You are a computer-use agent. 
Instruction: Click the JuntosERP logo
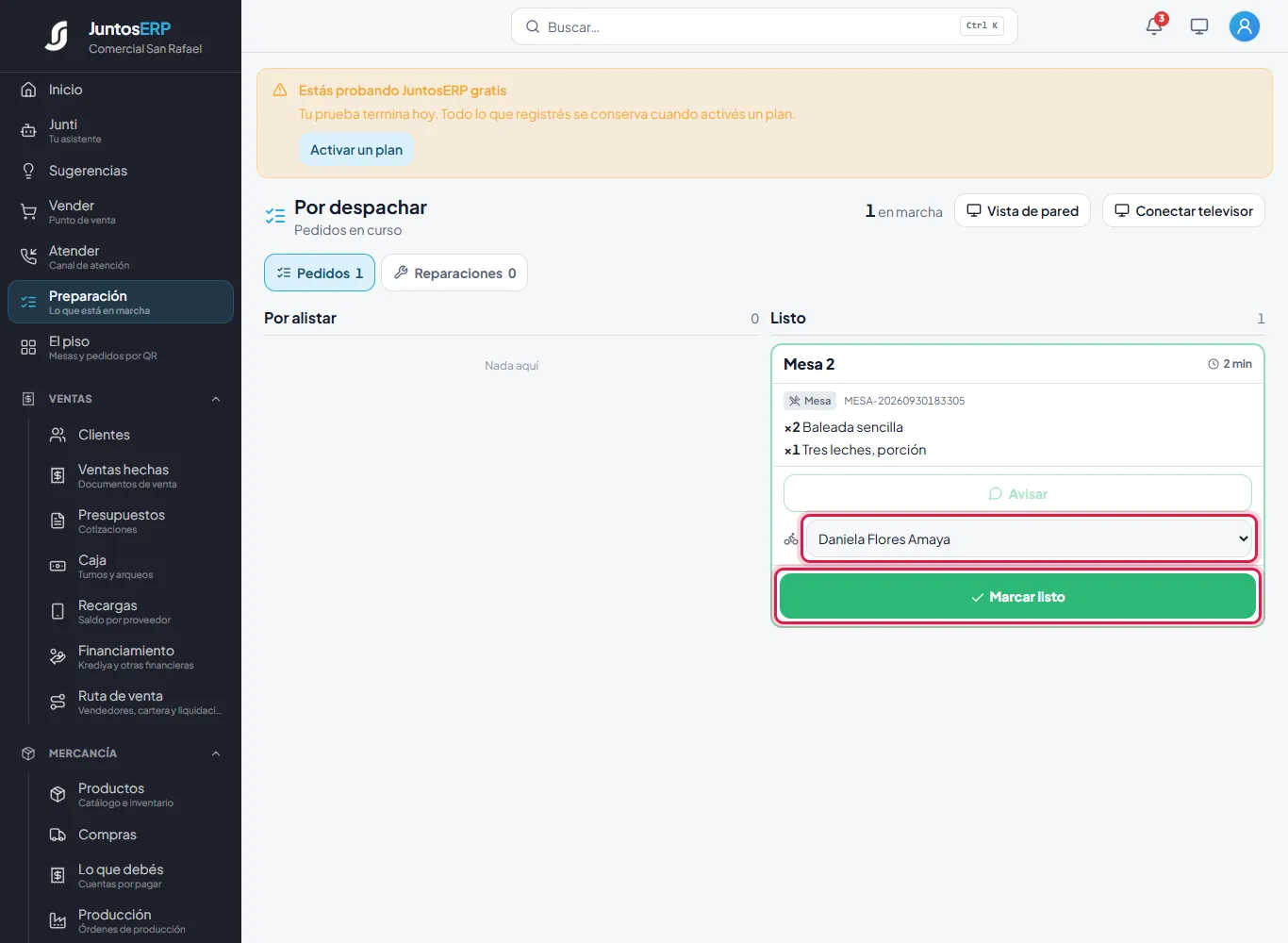point(57,36)
